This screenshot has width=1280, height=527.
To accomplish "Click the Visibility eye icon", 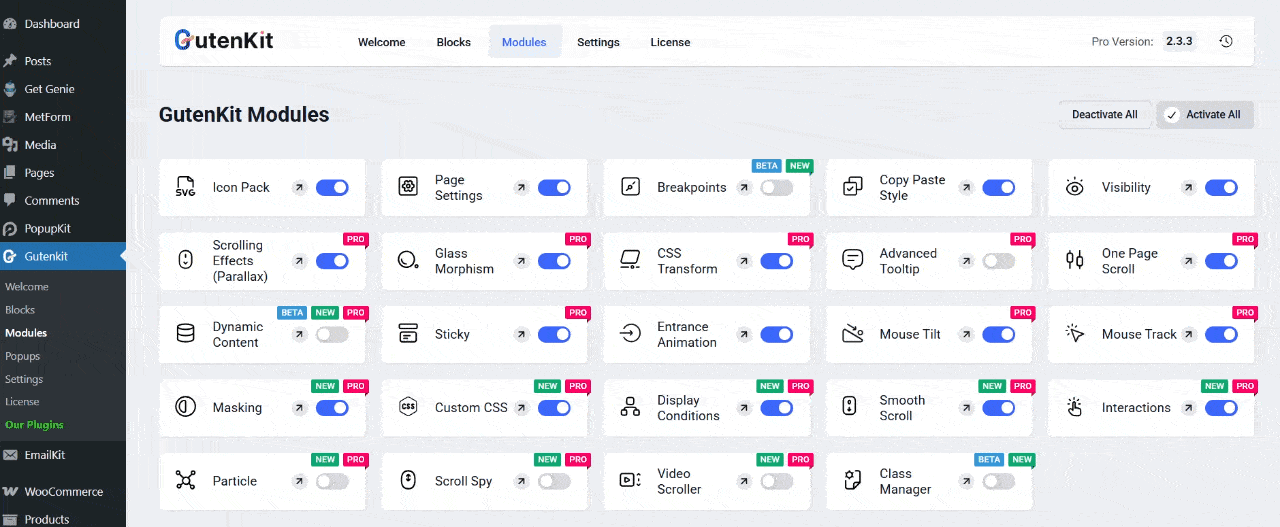I will pos(1074,187).
